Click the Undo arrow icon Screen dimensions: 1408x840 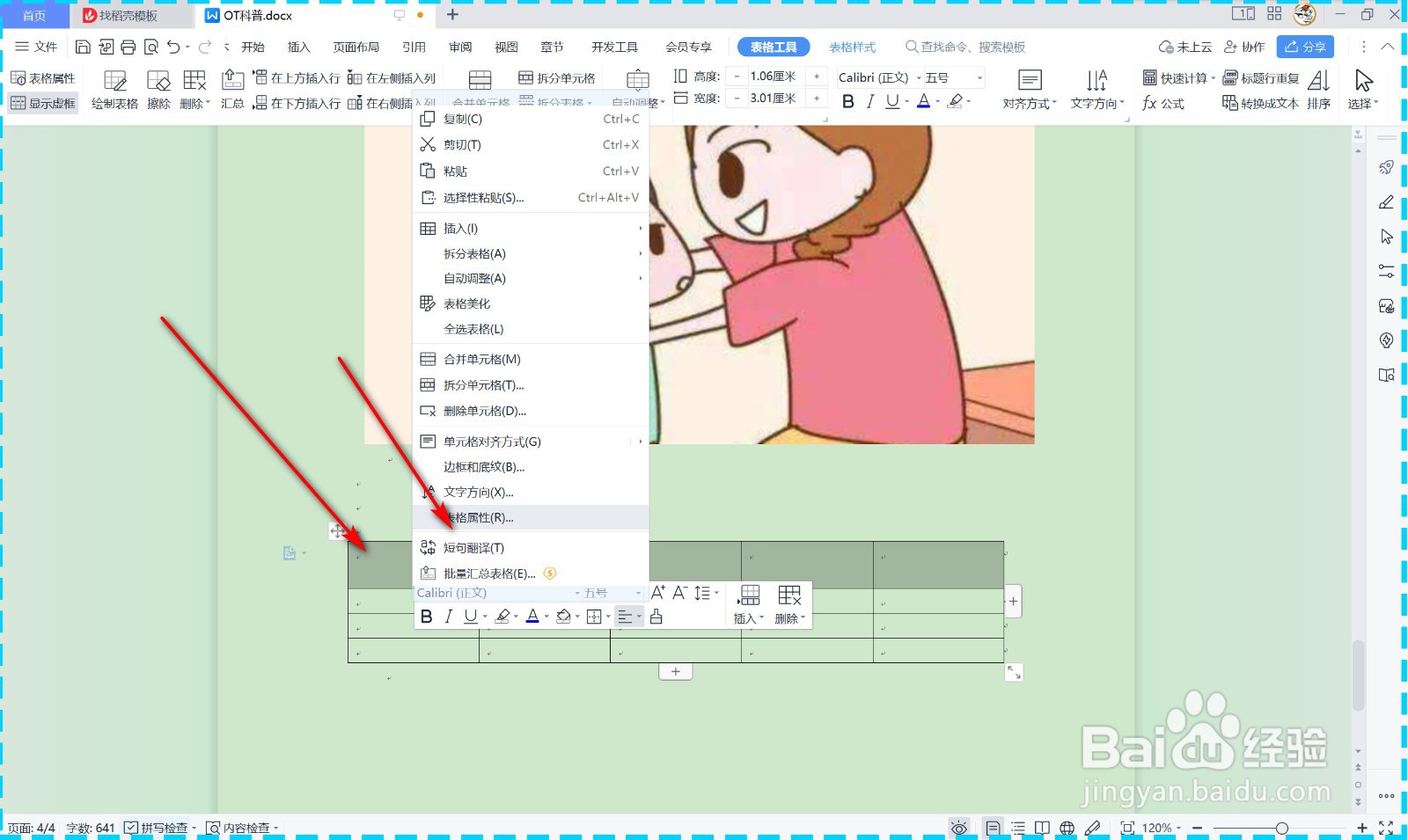(173, 47)
